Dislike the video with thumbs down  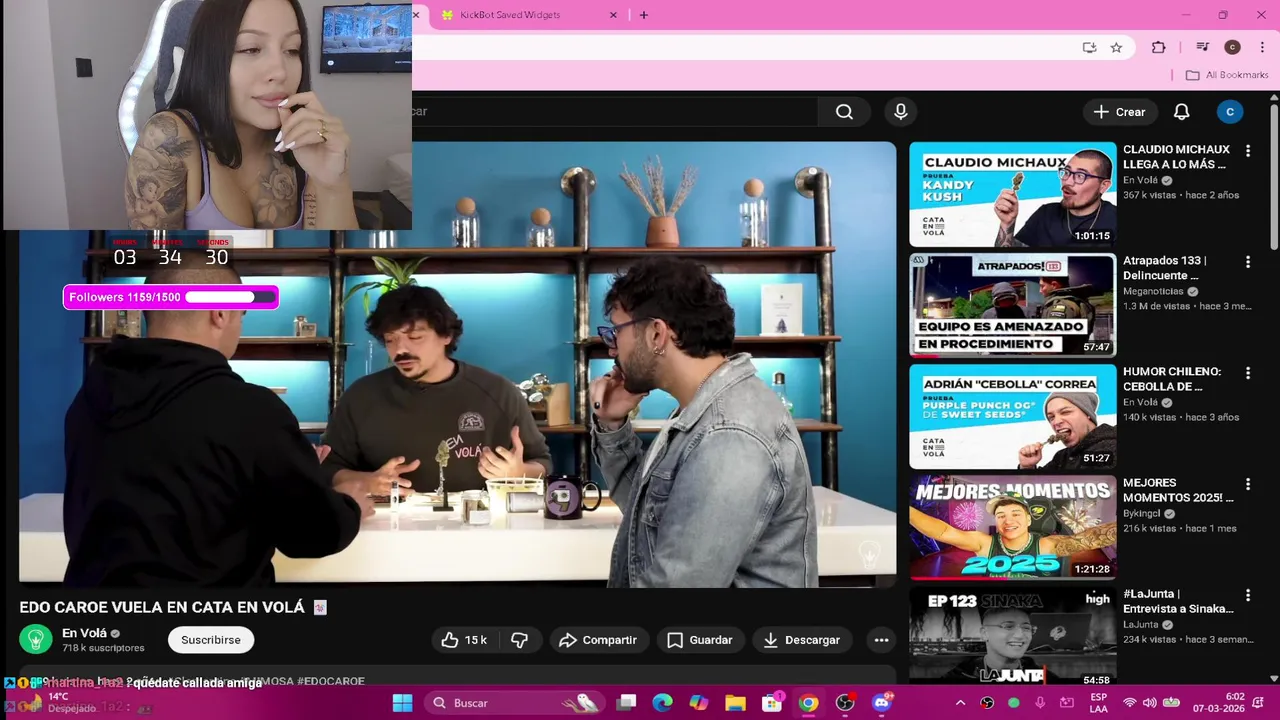pos(519,640)
